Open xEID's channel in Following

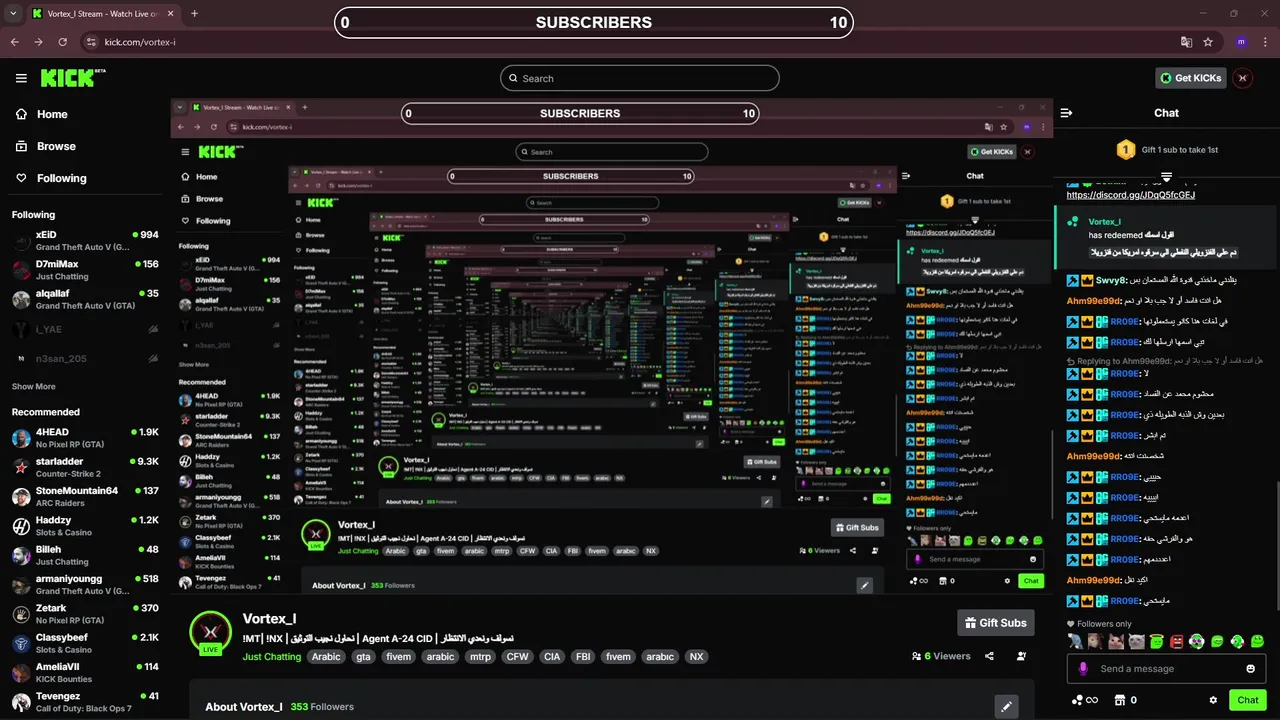(x=85, y=241)
